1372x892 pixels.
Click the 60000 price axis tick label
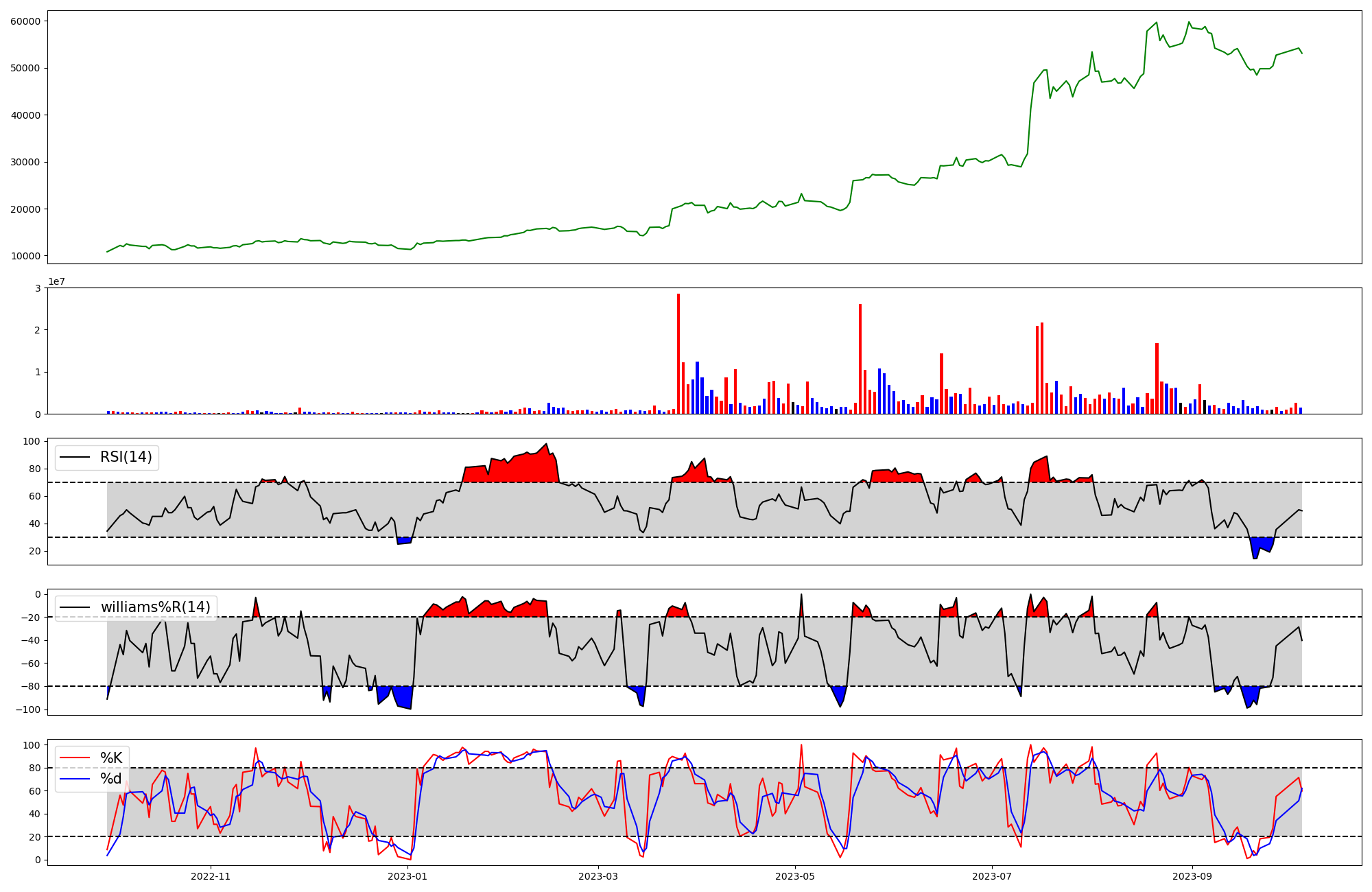pos(25,21)
